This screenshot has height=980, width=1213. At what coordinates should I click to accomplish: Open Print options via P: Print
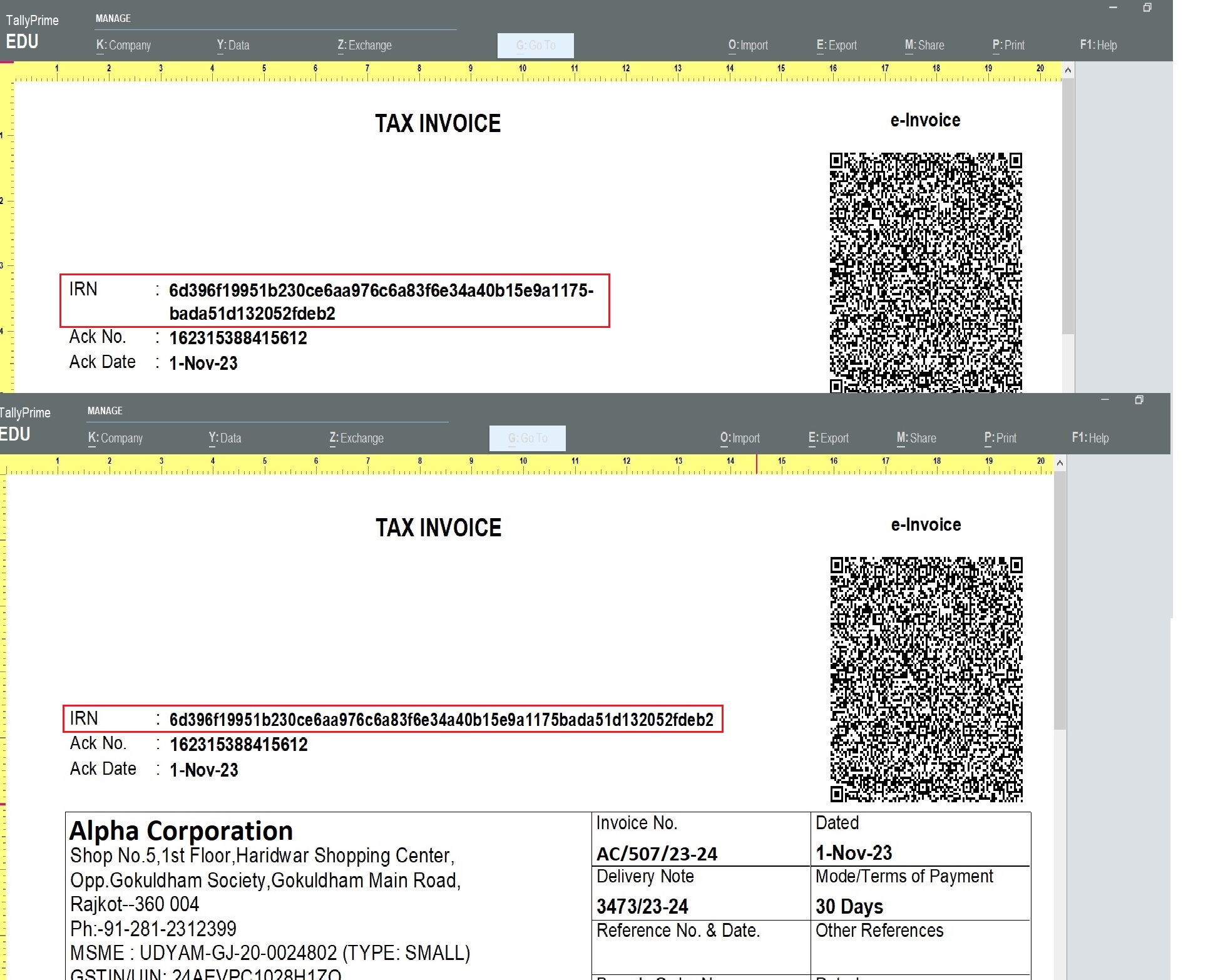click(x=1008, y=45)
